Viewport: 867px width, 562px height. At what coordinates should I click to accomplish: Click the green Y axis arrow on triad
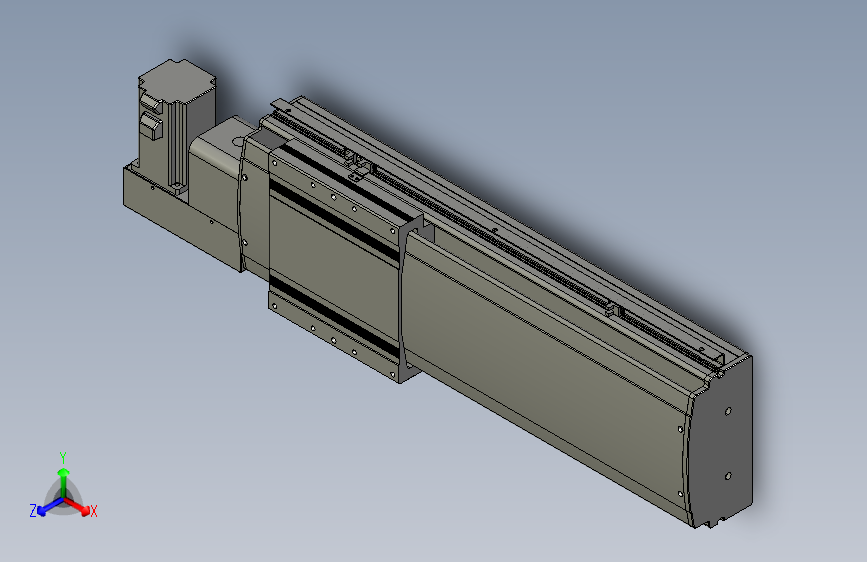point(64,481)
